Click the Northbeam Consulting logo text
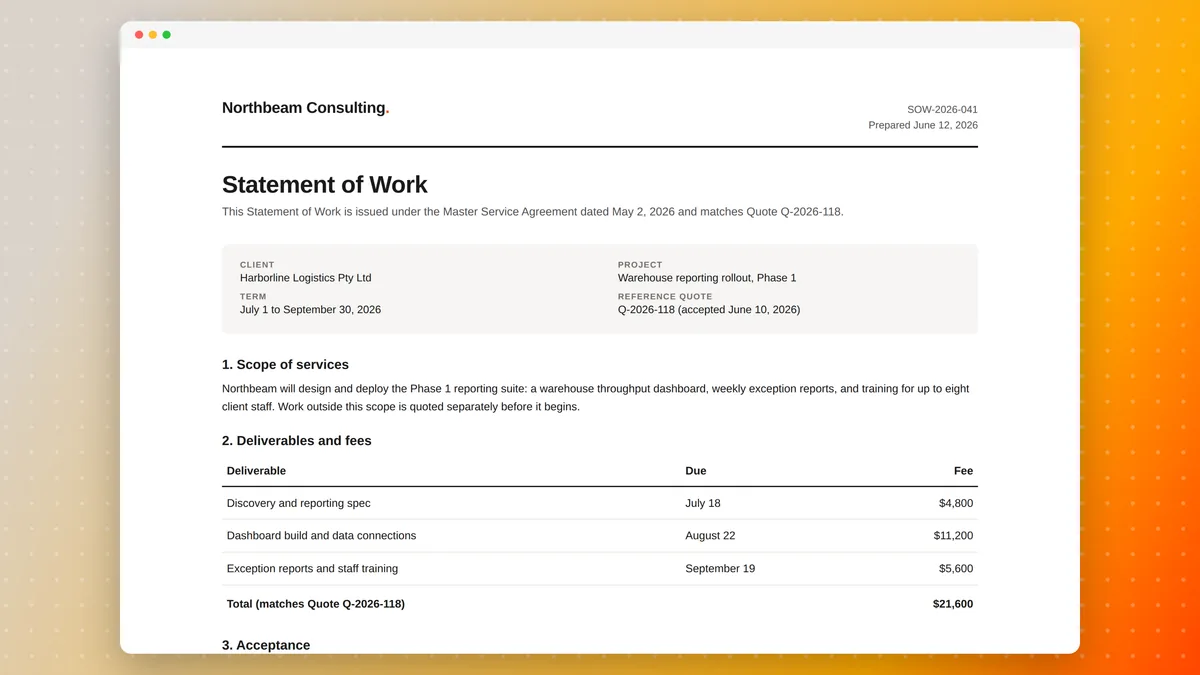 [305, 108]
